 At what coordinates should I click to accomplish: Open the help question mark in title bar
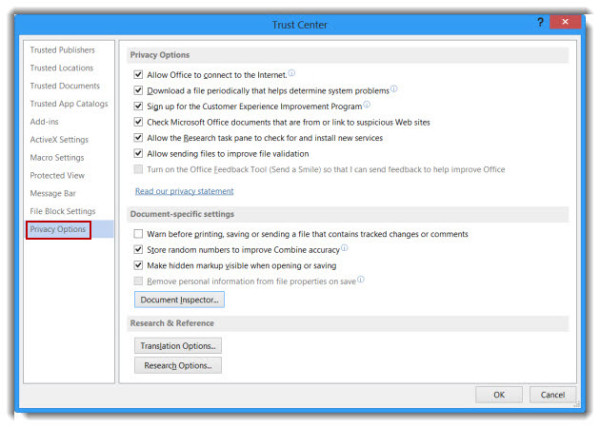[540, 22]
